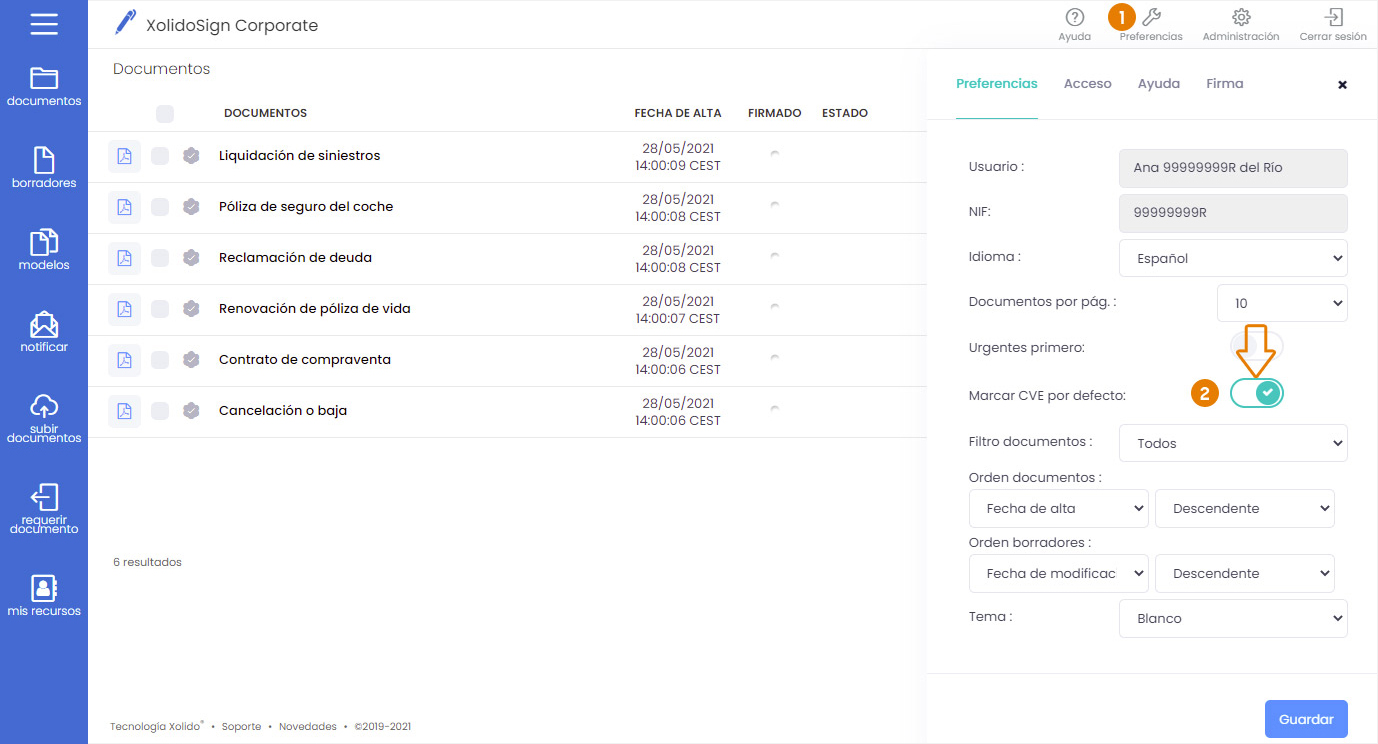
Task: Open Filtro documentos dropdown showing Todos
Action: click(x=1233, y=443)
